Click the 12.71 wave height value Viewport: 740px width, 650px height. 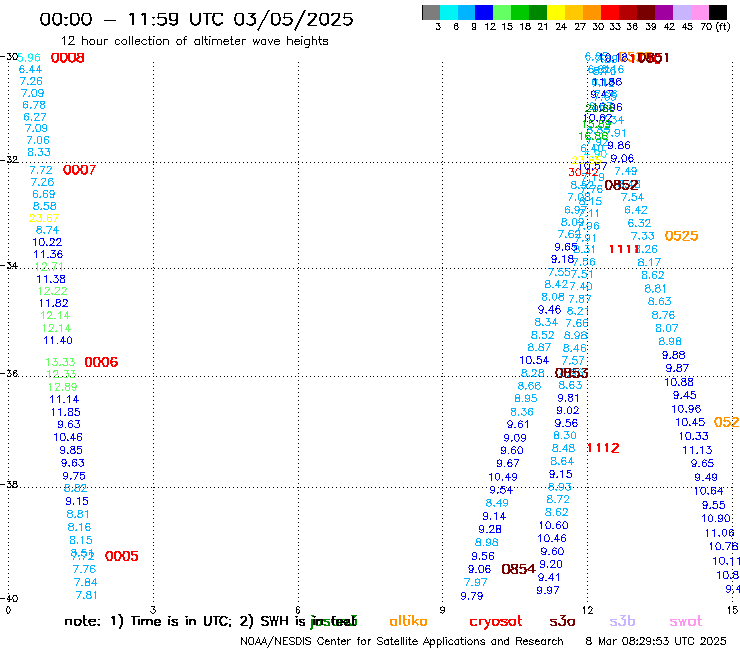[49, 267]
